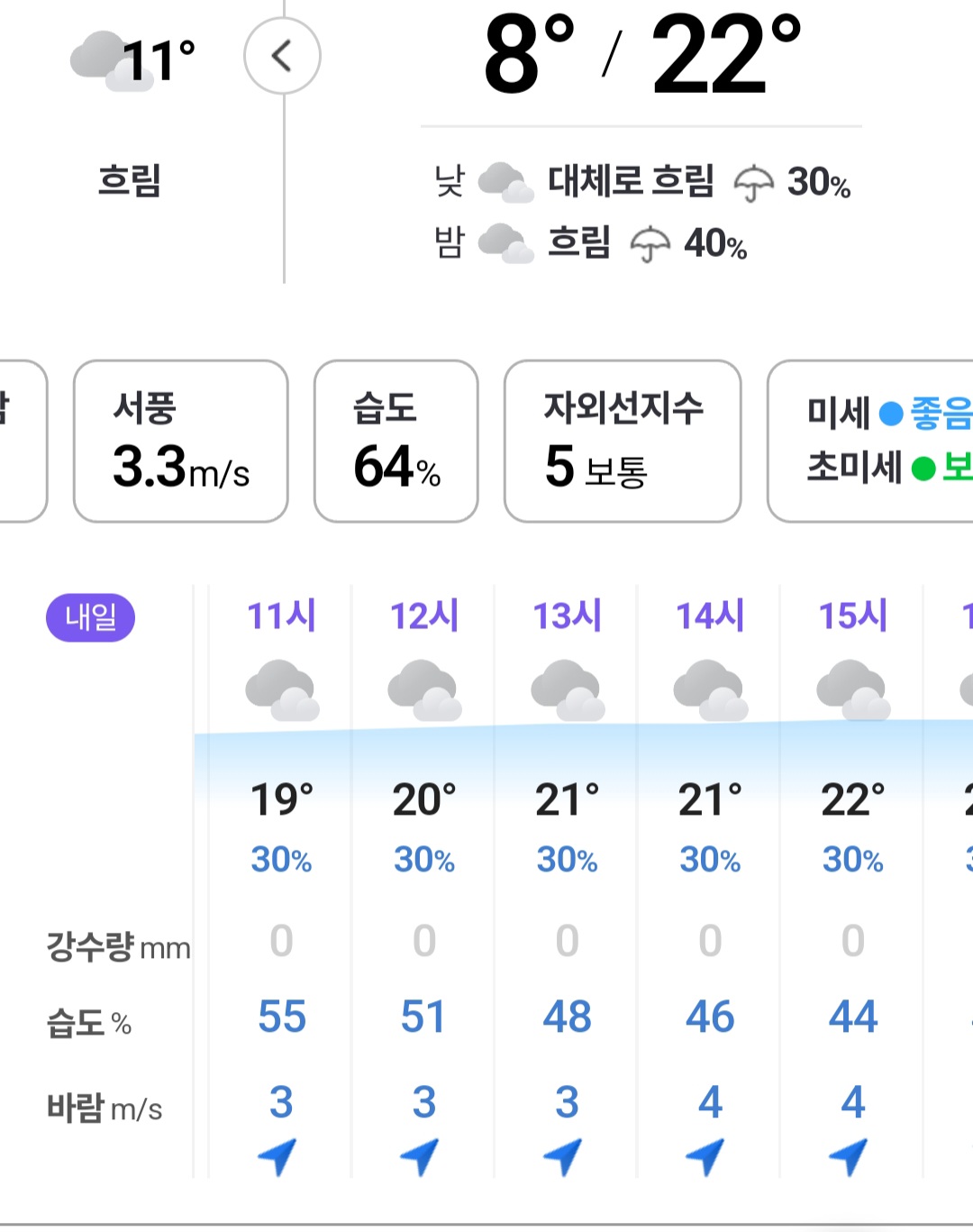
Task: Tap the 8° / 22° temperature heading
Action: [x=642, y=54]
